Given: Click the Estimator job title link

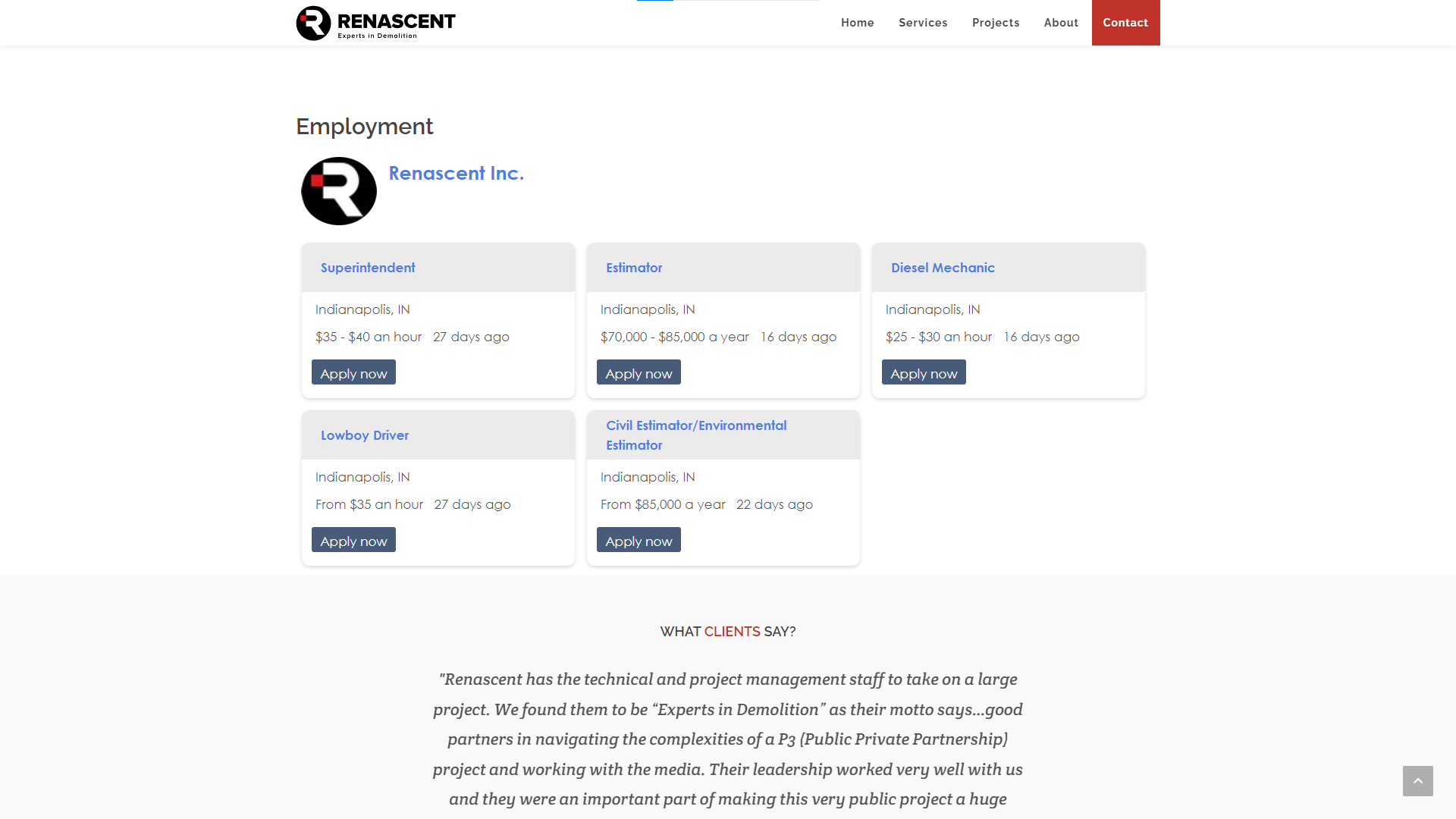Looking at the screenshot, I should click(635, 267).
